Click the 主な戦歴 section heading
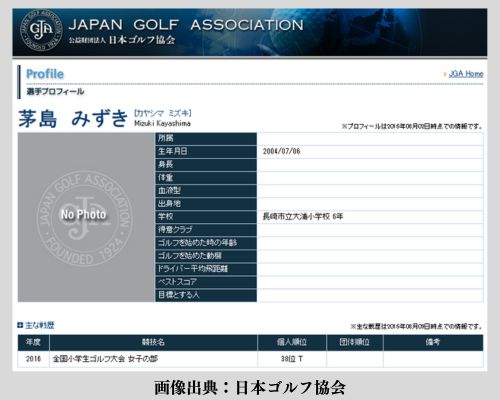 (x=40, y=325)
